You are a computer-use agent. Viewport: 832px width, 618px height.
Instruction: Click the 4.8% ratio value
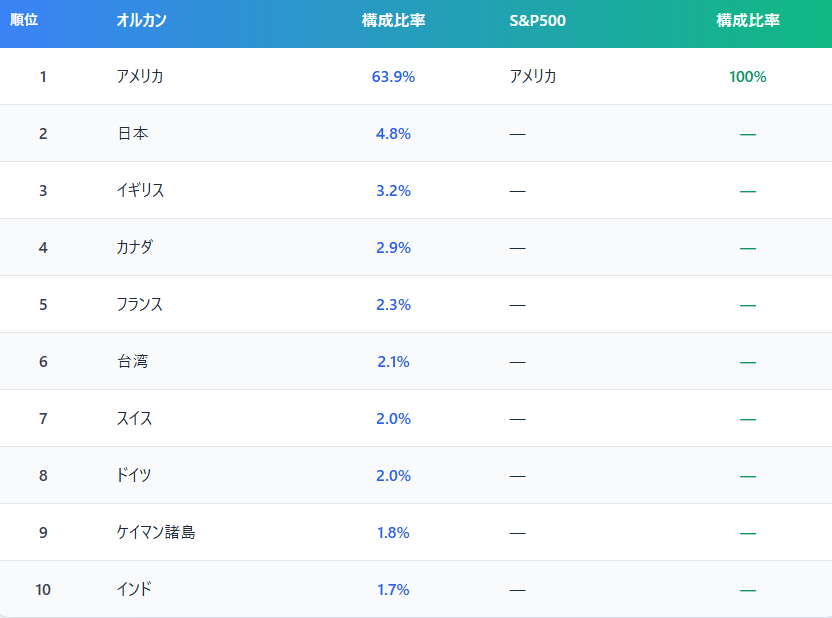point(393,133)
